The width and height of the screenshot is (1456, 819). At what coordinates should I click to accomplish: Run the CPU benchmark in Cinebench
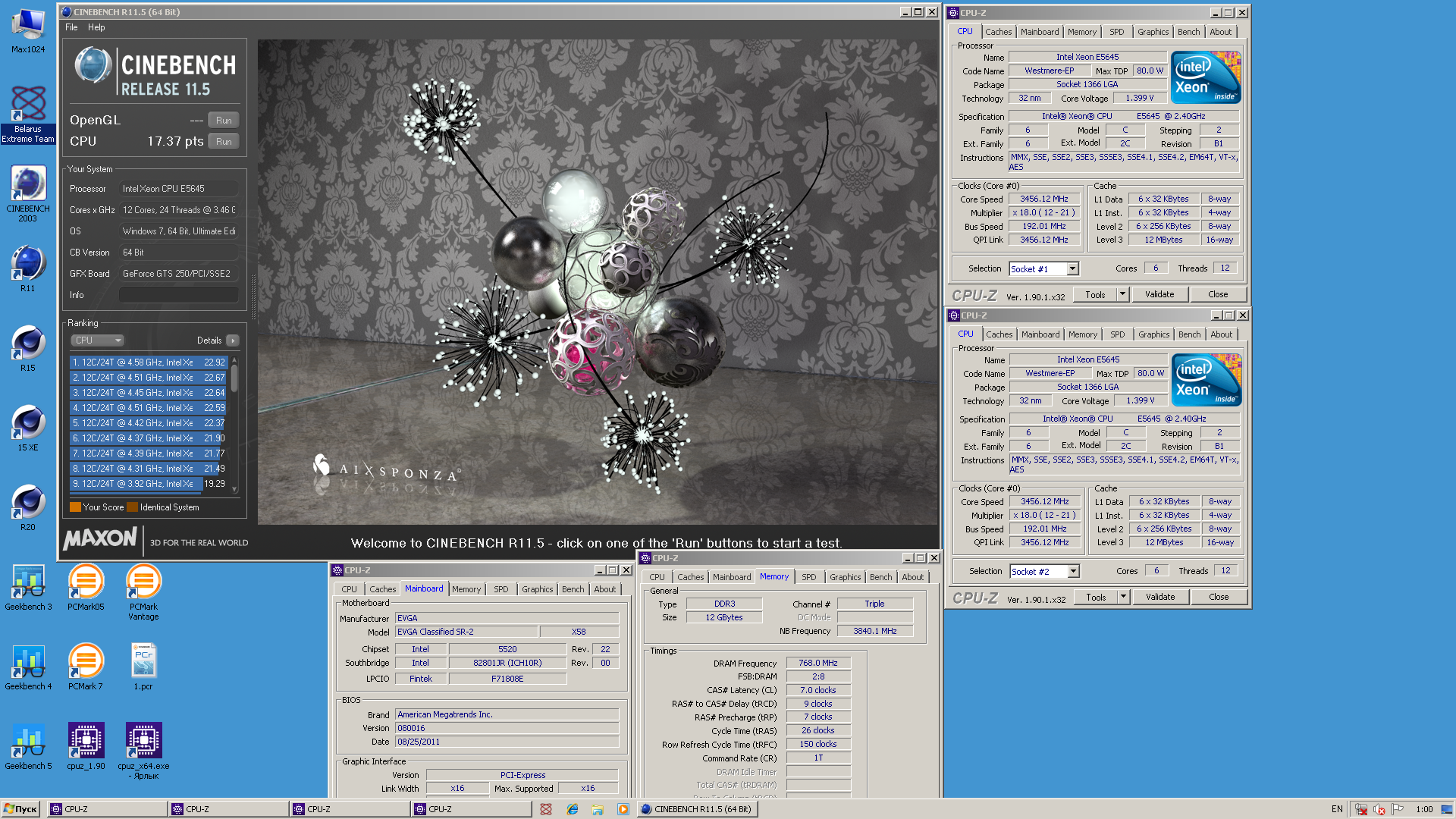point(224,141)
